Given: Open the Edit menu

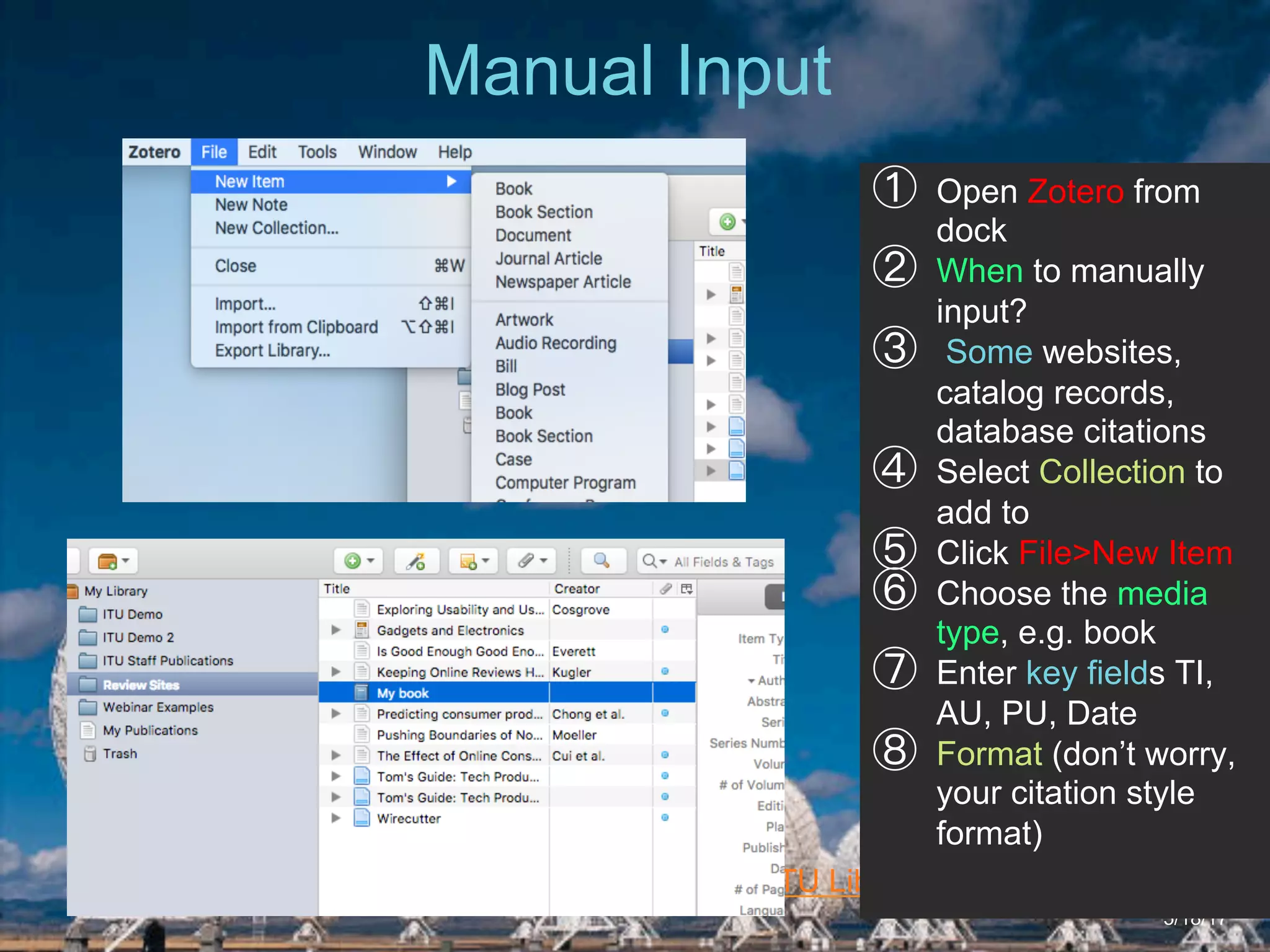Looking at the screenshot, I should pos(262,152).
